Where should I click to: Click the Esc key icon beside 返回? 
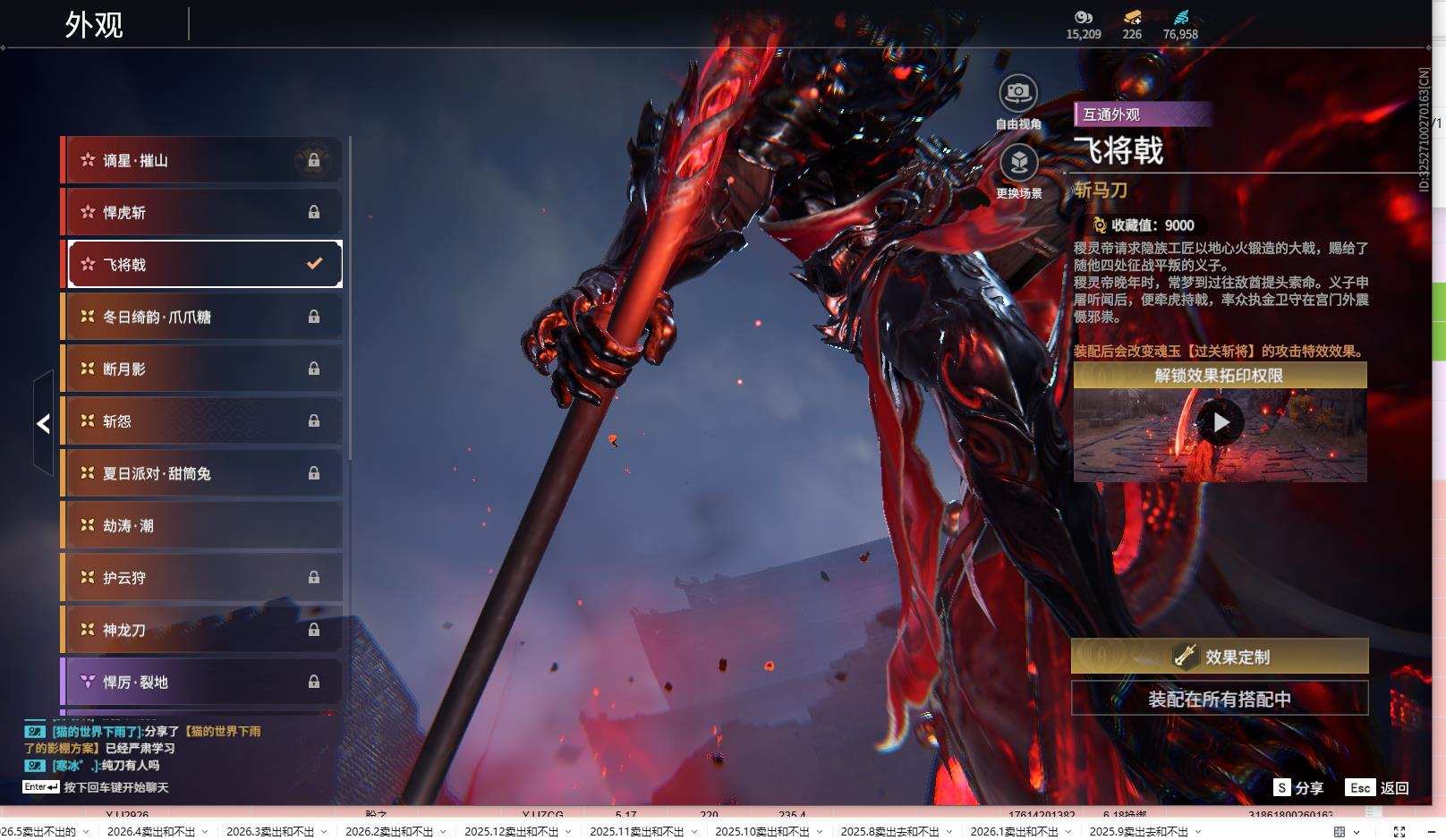pyautogui.click(x=1360, y=787)
